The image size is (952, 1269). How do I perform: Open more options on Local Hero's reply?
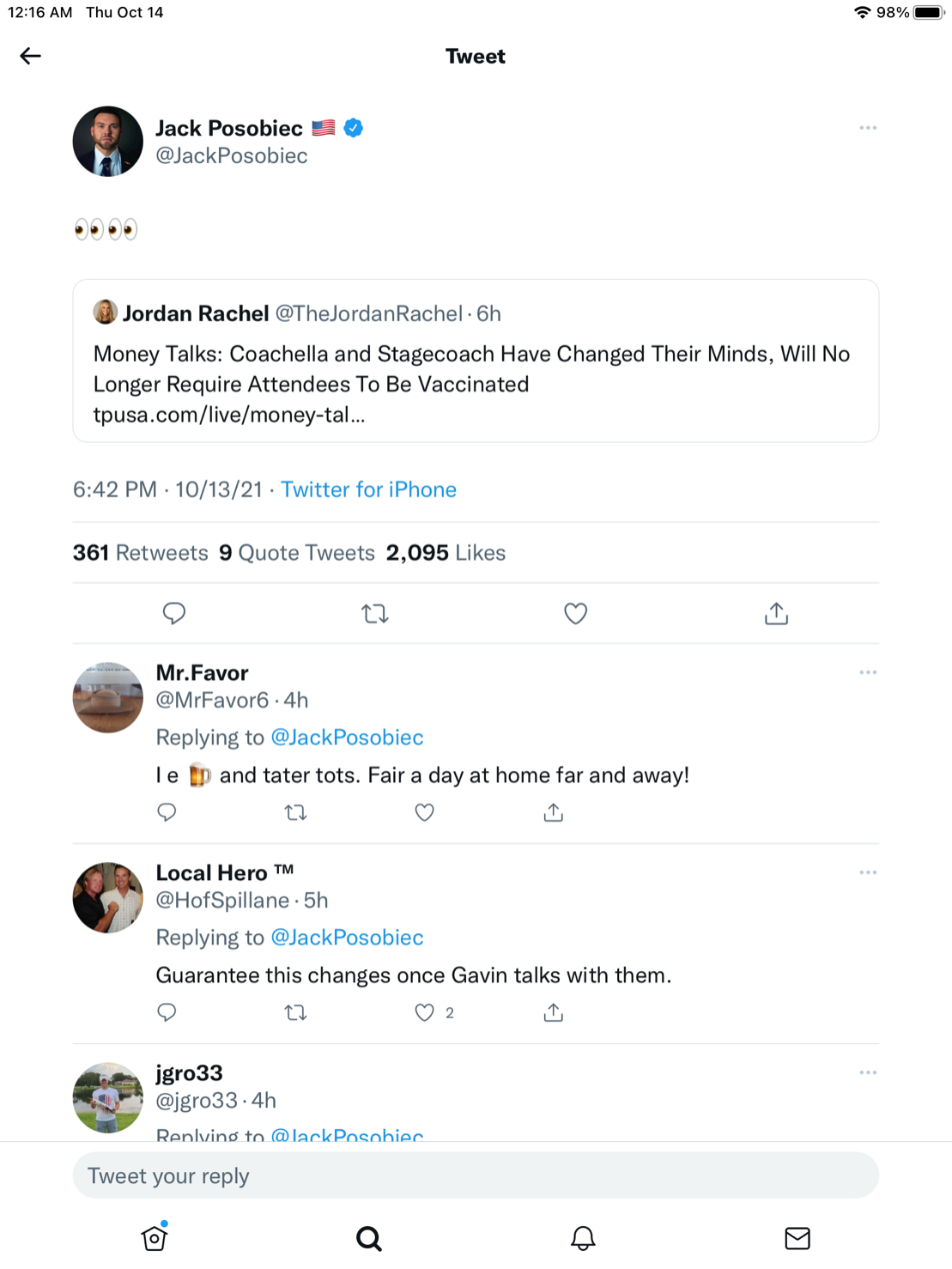click(x=868, y=872)
